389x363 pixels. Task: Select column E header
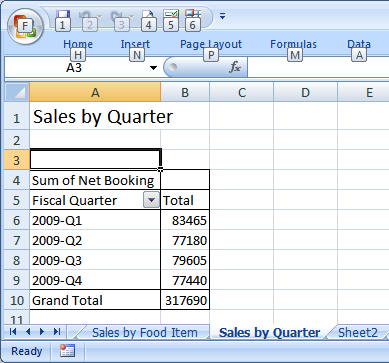tap(363, 92)
